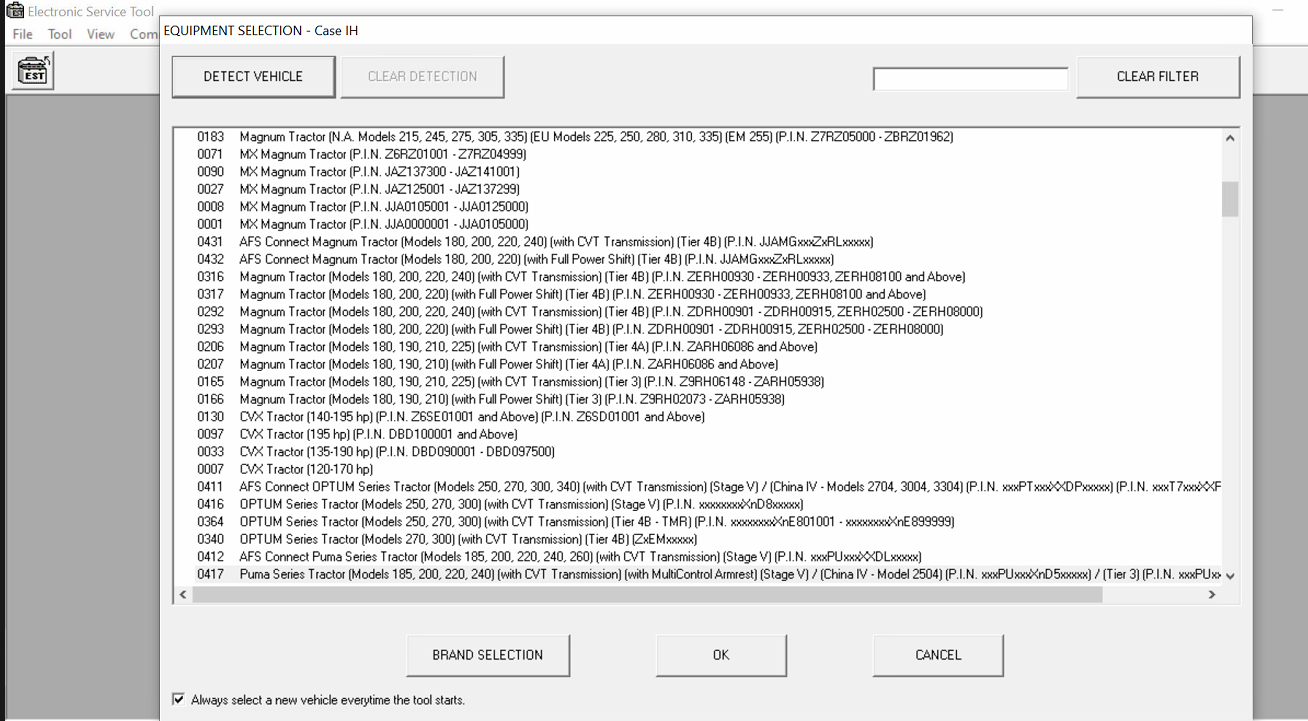Toggle Always select a new vehicle checkbox
The image size is (1308, 721).
pos(179,699)
